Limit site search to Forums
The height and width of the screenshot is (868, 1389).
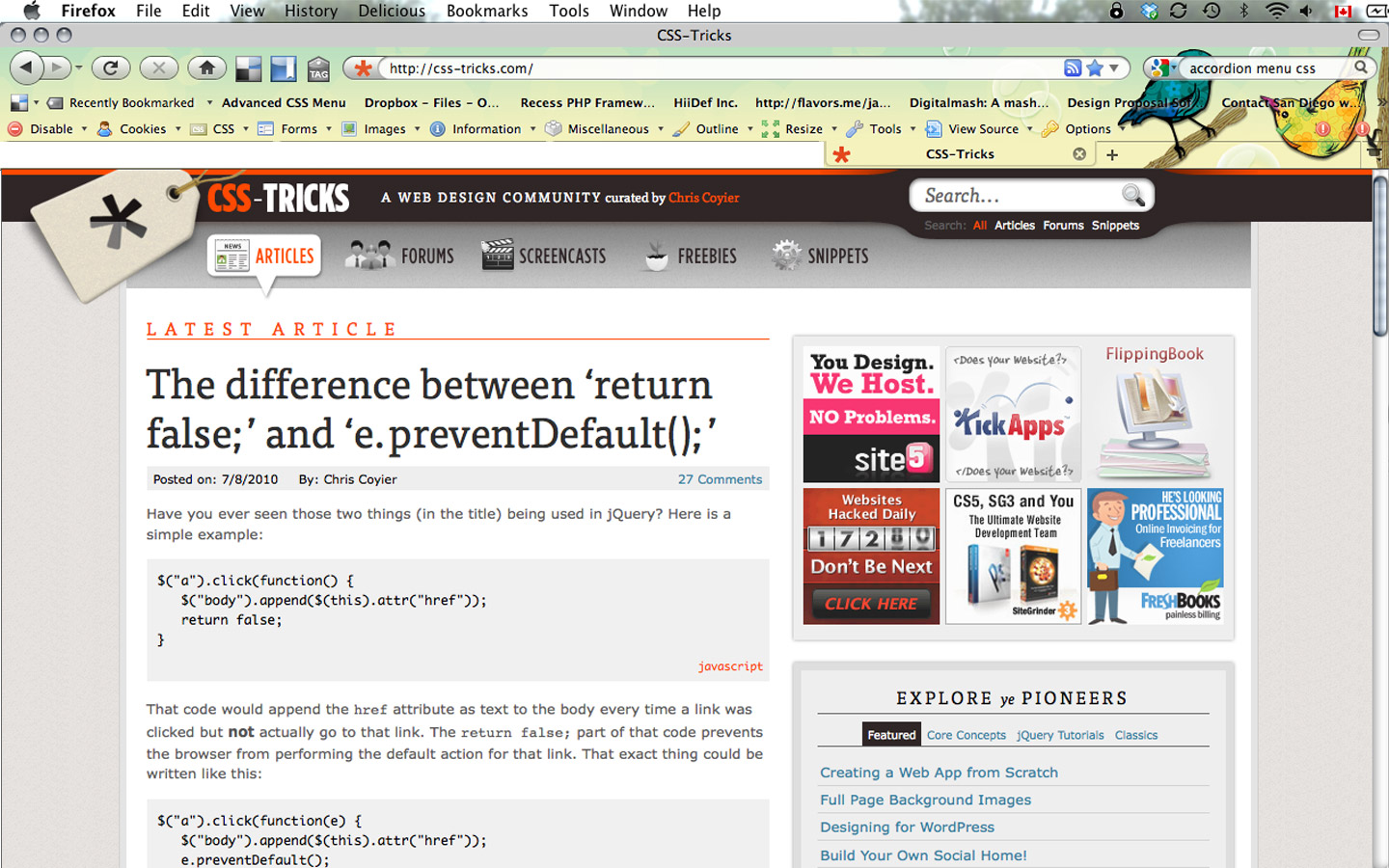click(x=1063, y=226)
